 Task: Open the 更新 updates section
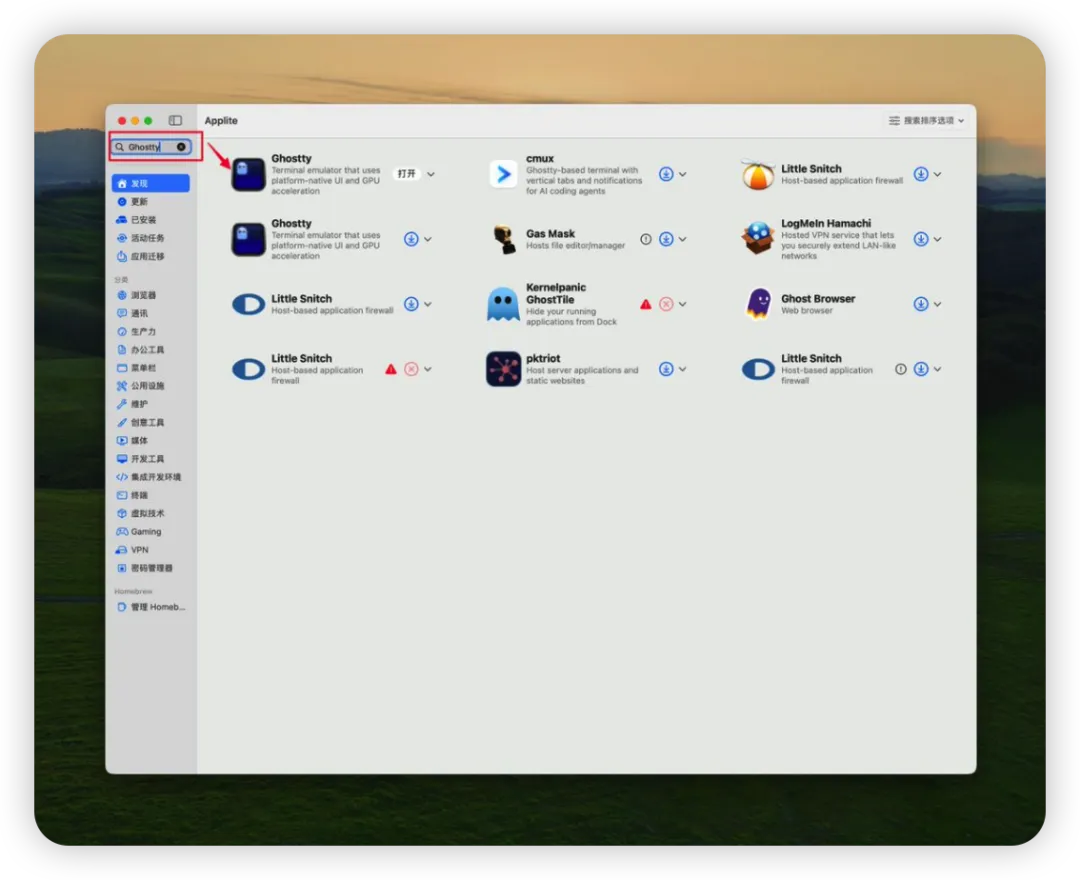151,202
